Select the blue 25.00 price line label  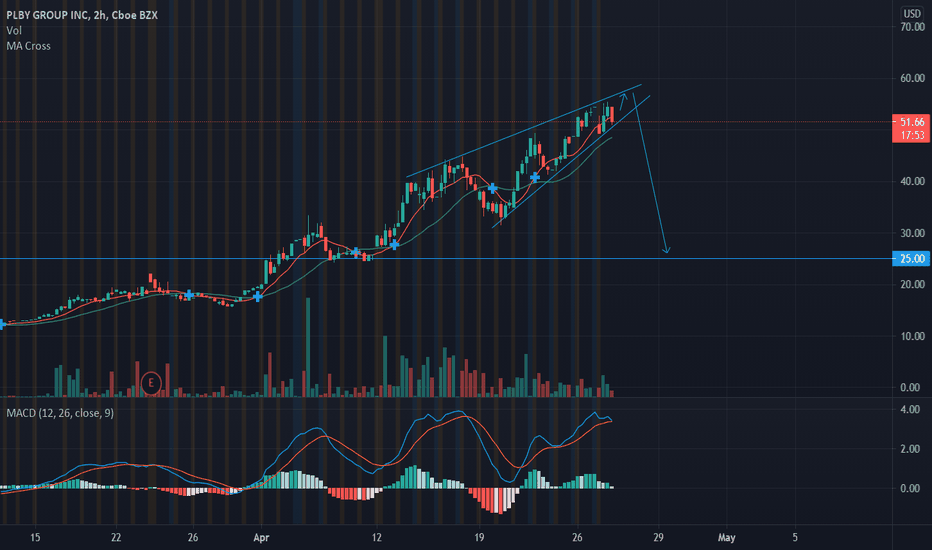[x=912, y=259]
